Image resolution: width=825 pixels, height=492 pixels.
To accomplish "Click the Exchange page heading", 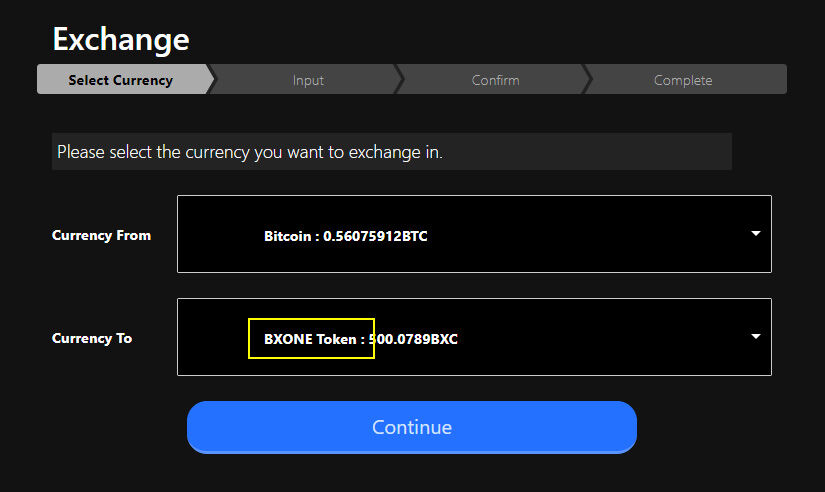I will tap(121, 40).
